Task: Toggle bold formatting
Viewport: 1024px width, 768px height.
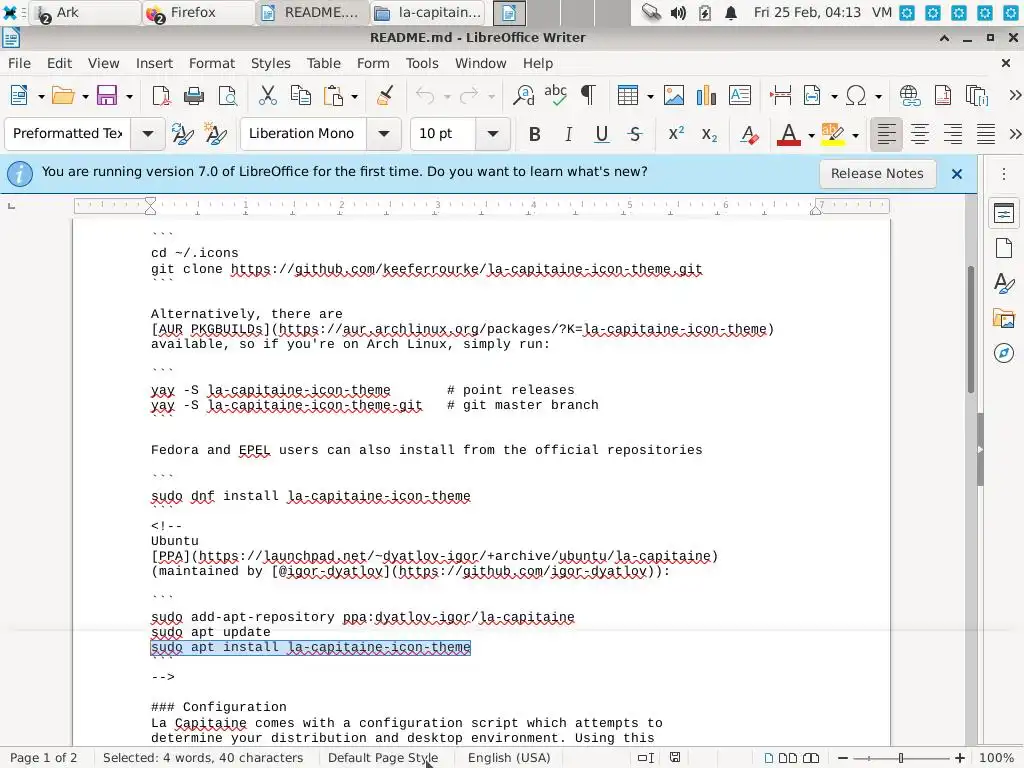Action: pyautogui.click(x=534, y=135)
